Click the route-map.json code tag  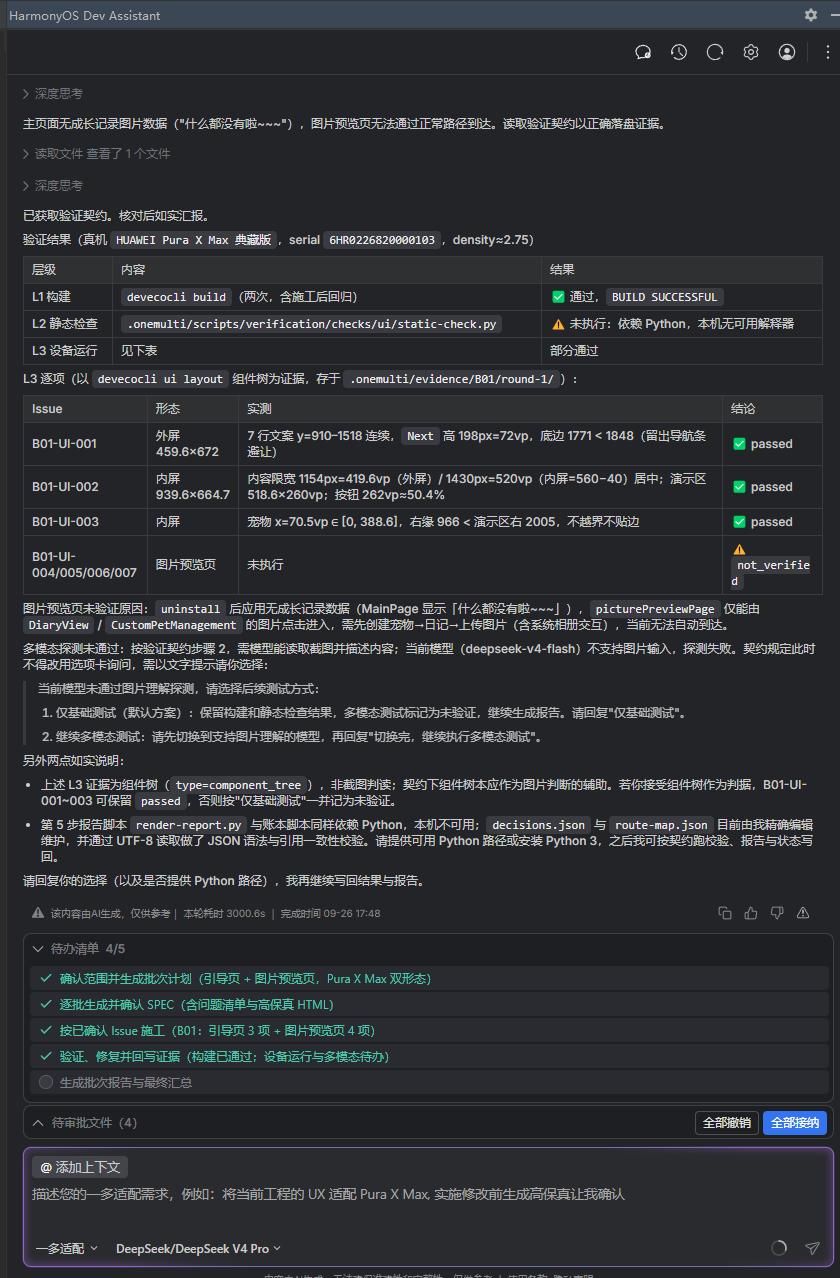660,825
